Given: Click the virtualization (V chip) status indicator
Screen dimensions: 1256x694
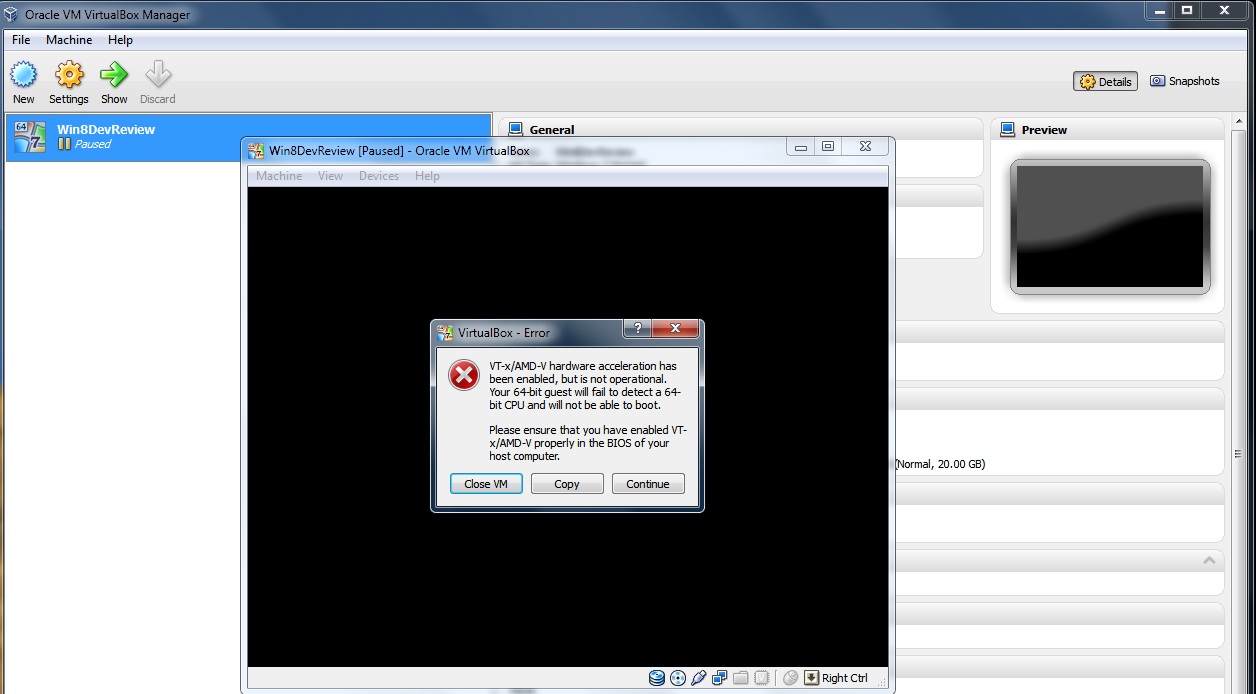Looking at the screenshot, I should tap(762, 678).
